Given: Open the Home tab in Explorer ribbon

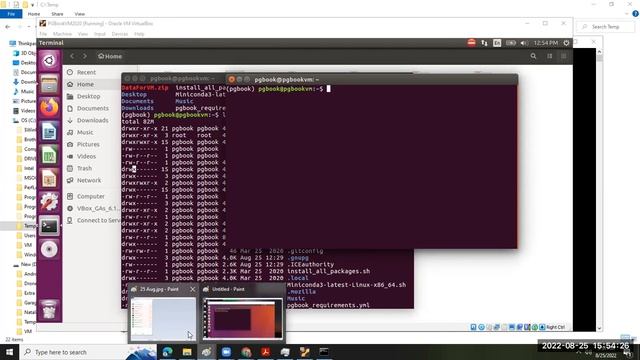Looking at the screenshot, I should [34, 14].
